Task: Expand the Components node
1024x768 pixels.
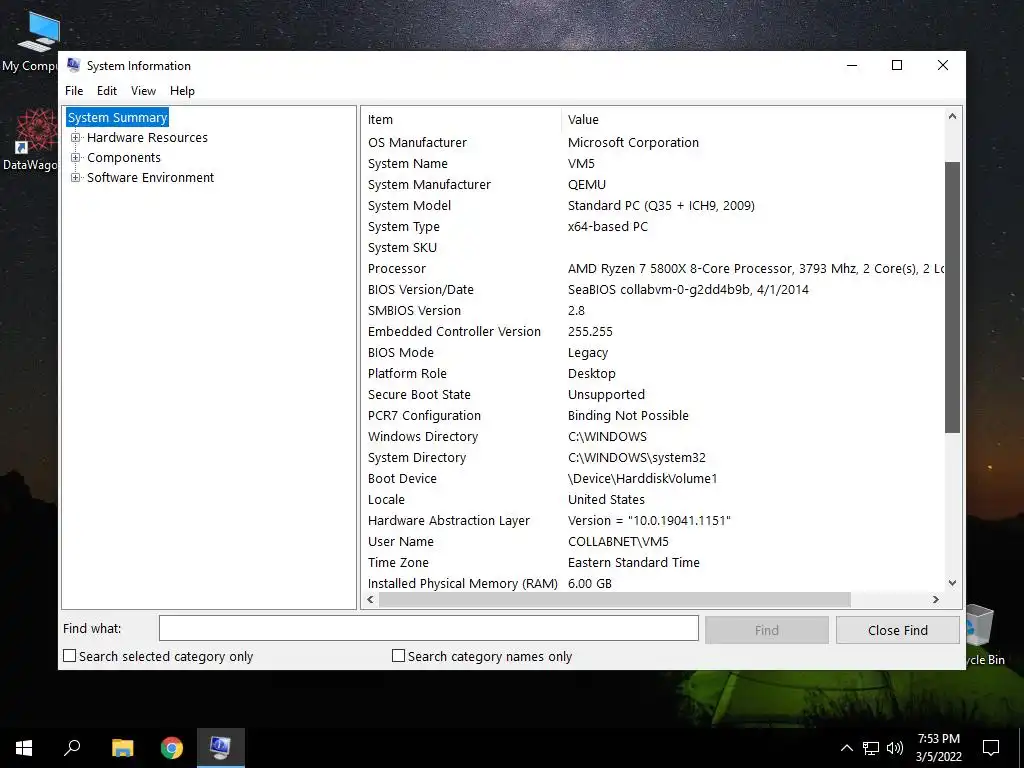Action: tap(76, 157)
